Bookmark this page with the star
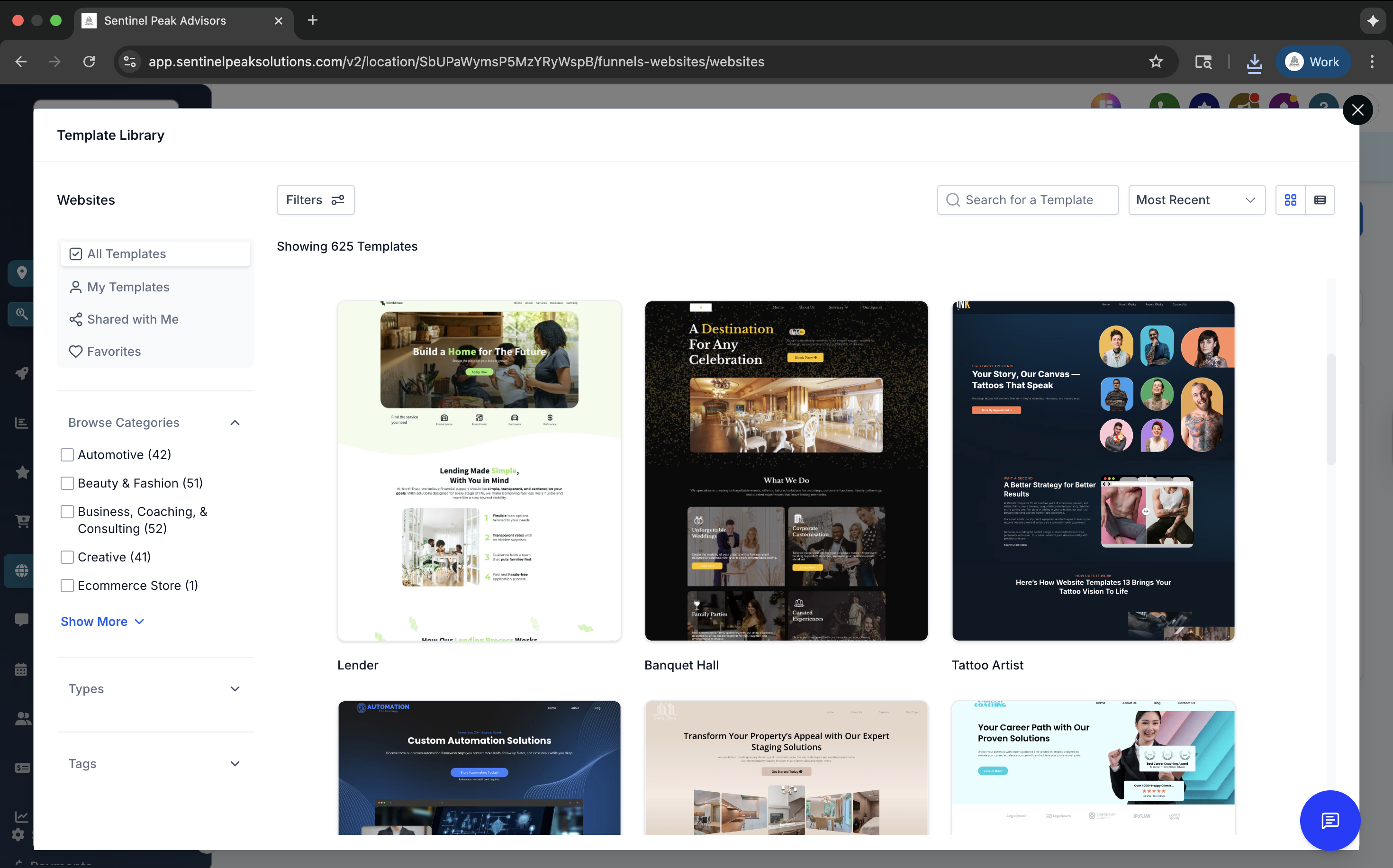Screen dimensions: 1393x868 click(1155, 62)
